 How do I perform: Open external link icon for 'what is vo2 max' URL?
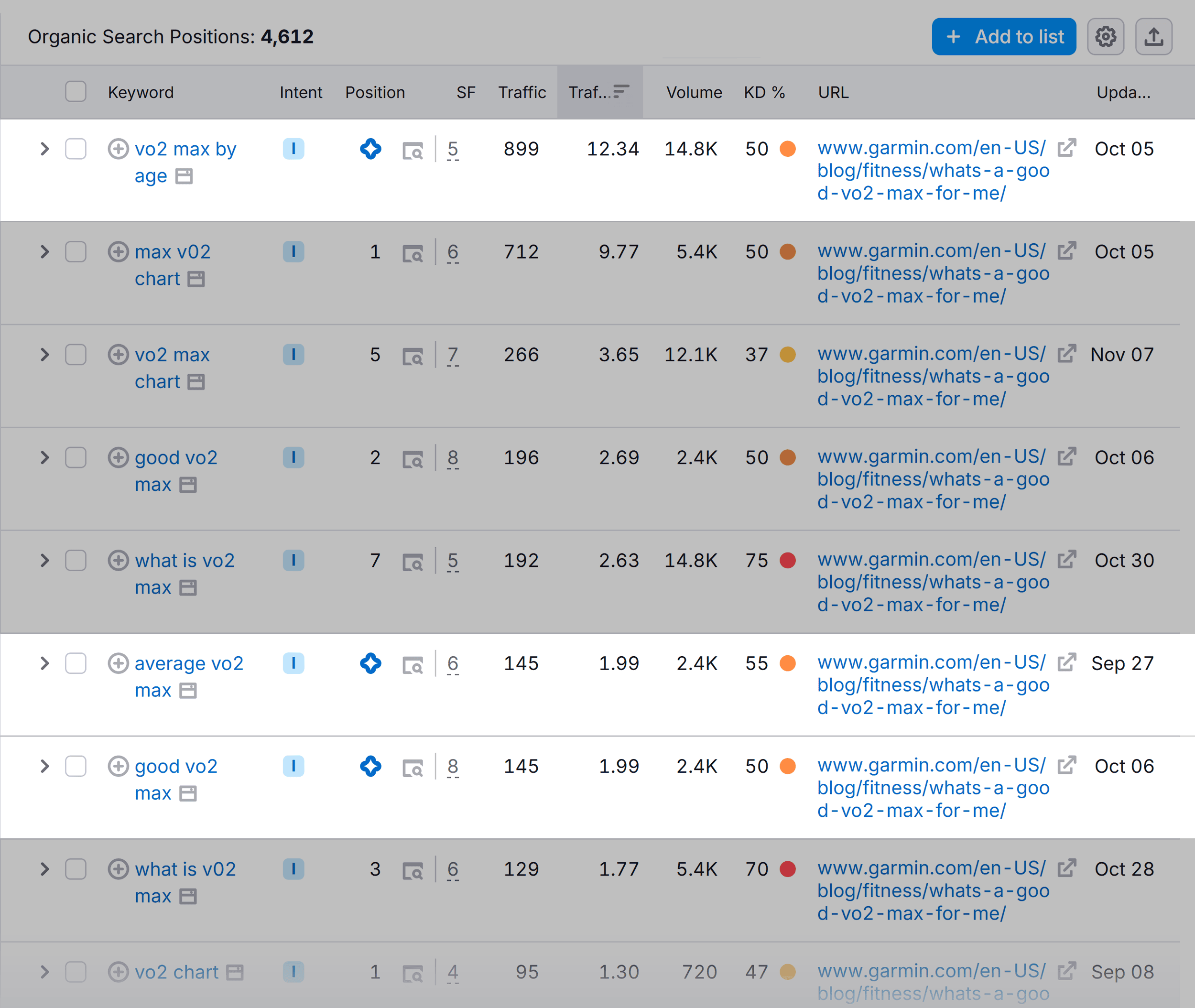coord(1066,560)
